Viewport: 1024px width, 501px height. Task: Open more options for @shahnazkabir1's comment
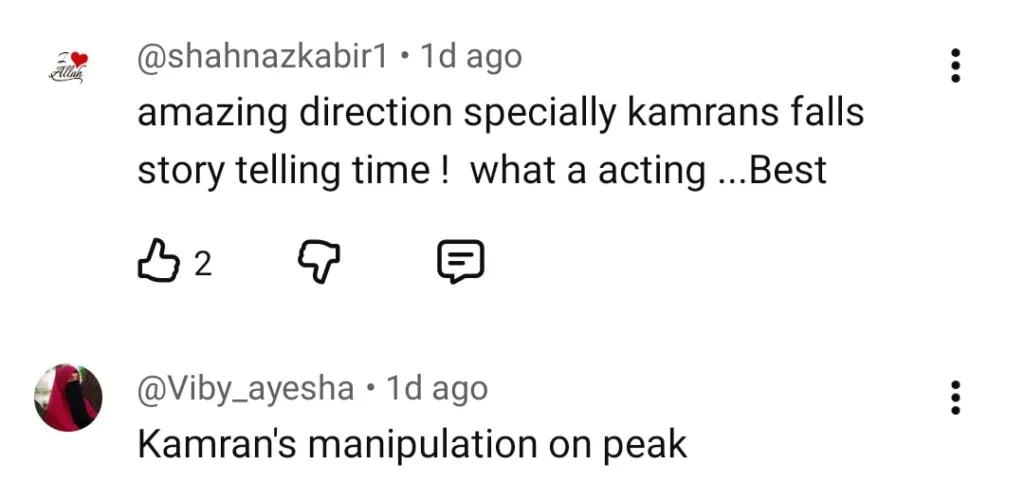coord(956,65)
